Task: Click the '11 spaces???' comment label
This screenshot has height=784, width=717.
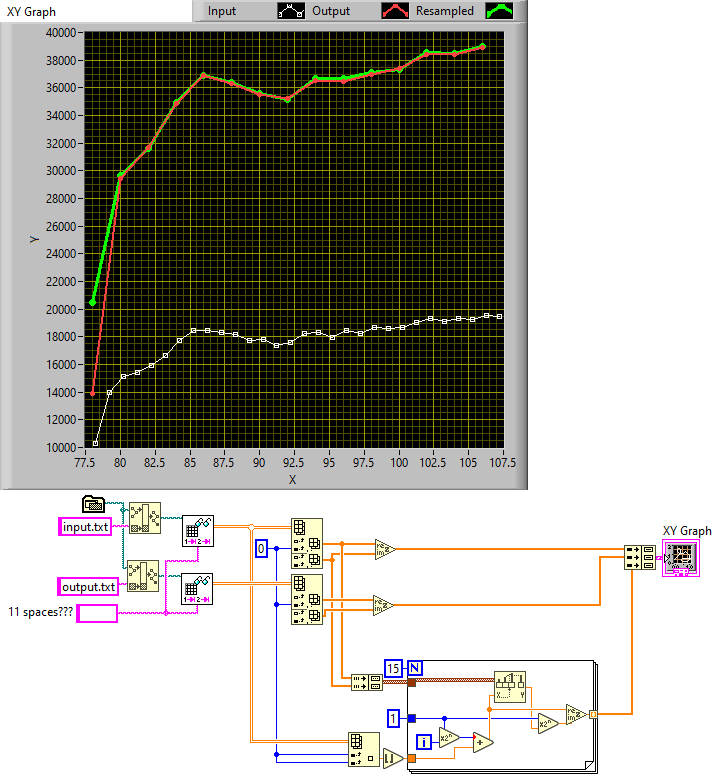Action: pyautogui.click(x=40, y=612)
